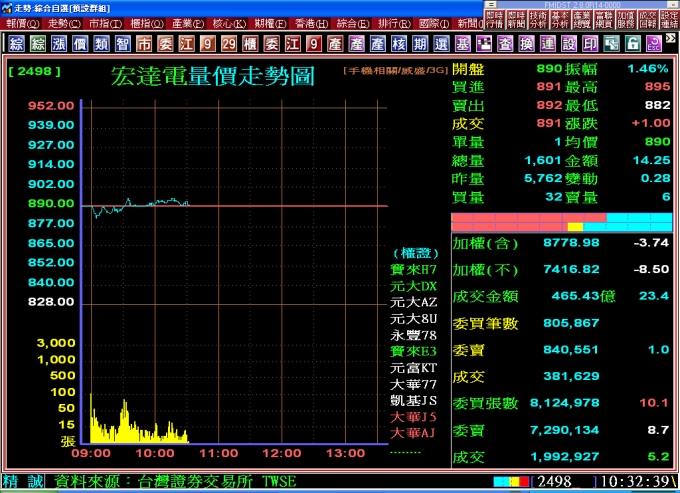This screenshot has width=680, height=493.
Task: Open the 排行(R) menu
Action: [394, 23]
